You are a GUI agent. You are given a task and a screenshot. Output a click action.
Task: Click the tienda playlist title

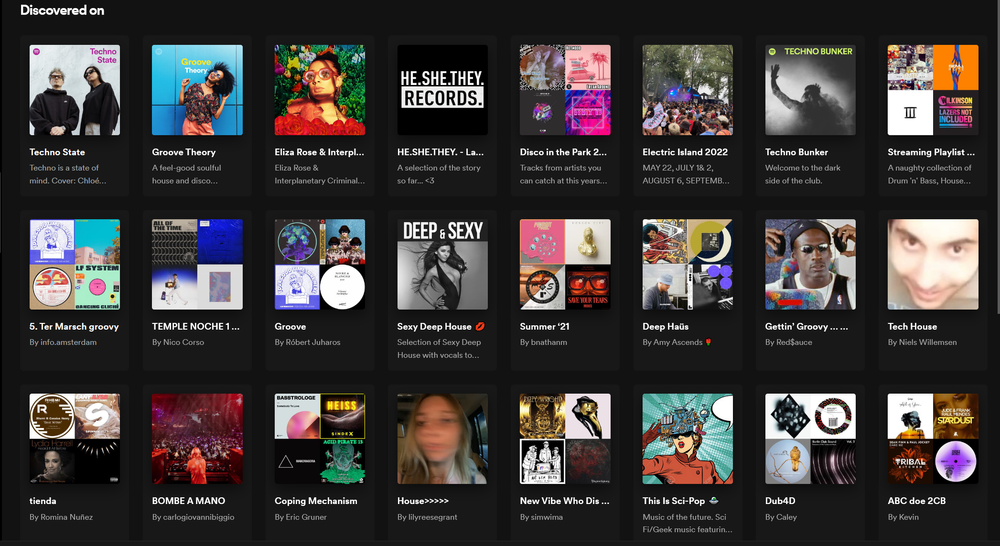pos(43,501)
